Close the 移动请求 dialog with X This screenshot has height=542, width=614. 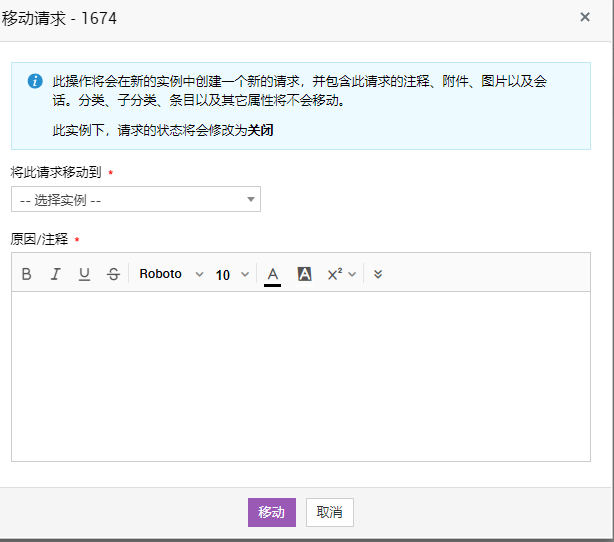coord(585,17)
